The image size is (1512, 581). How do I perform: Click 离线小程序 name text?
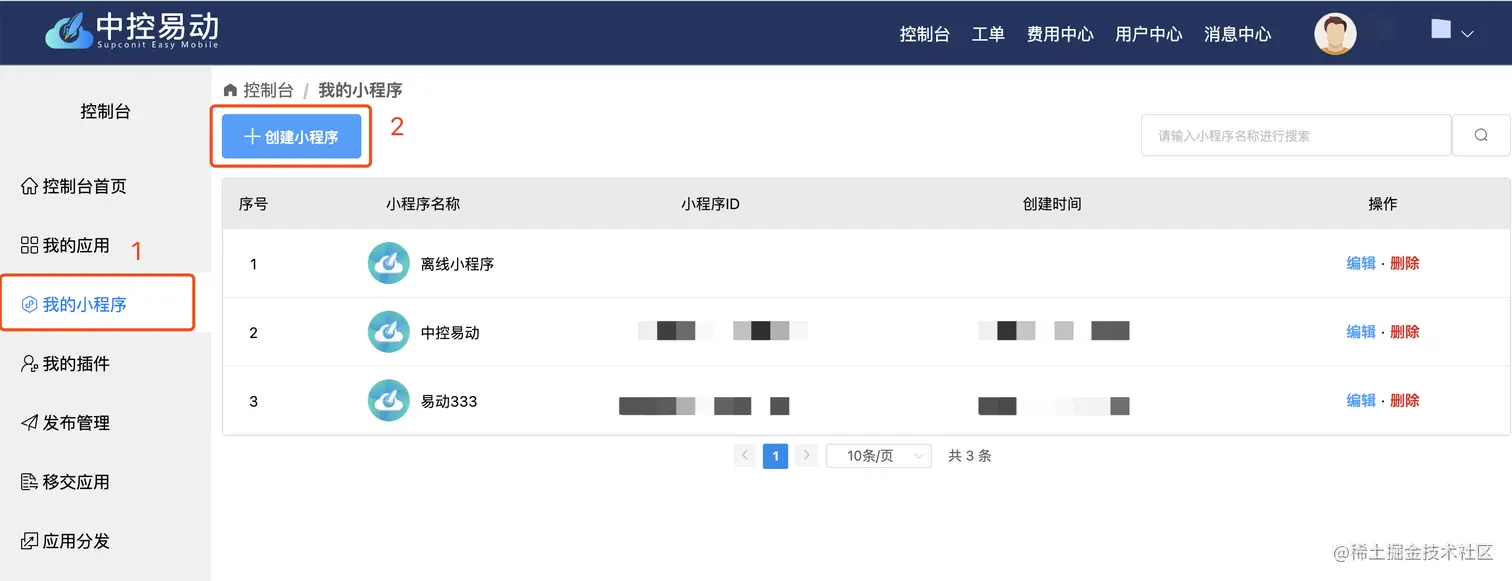click(457, 264)
